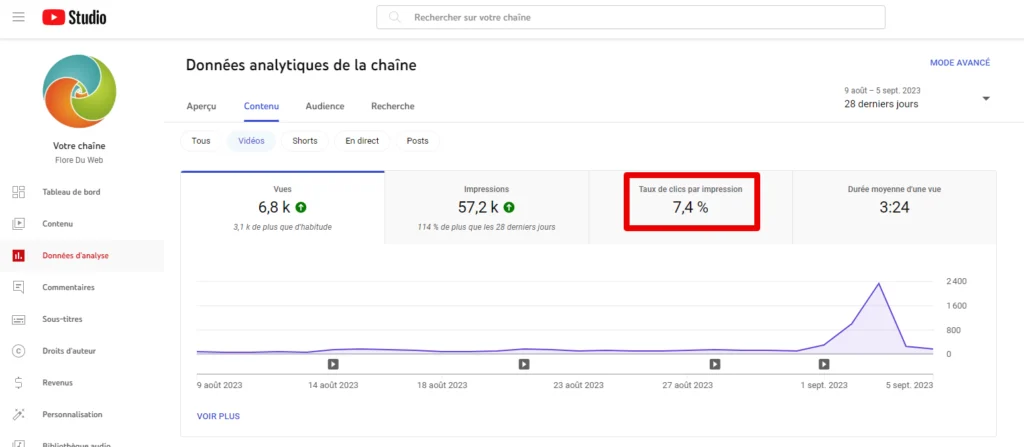
Task: Click the Votre chaîne label
Action: tap(79, 146)
